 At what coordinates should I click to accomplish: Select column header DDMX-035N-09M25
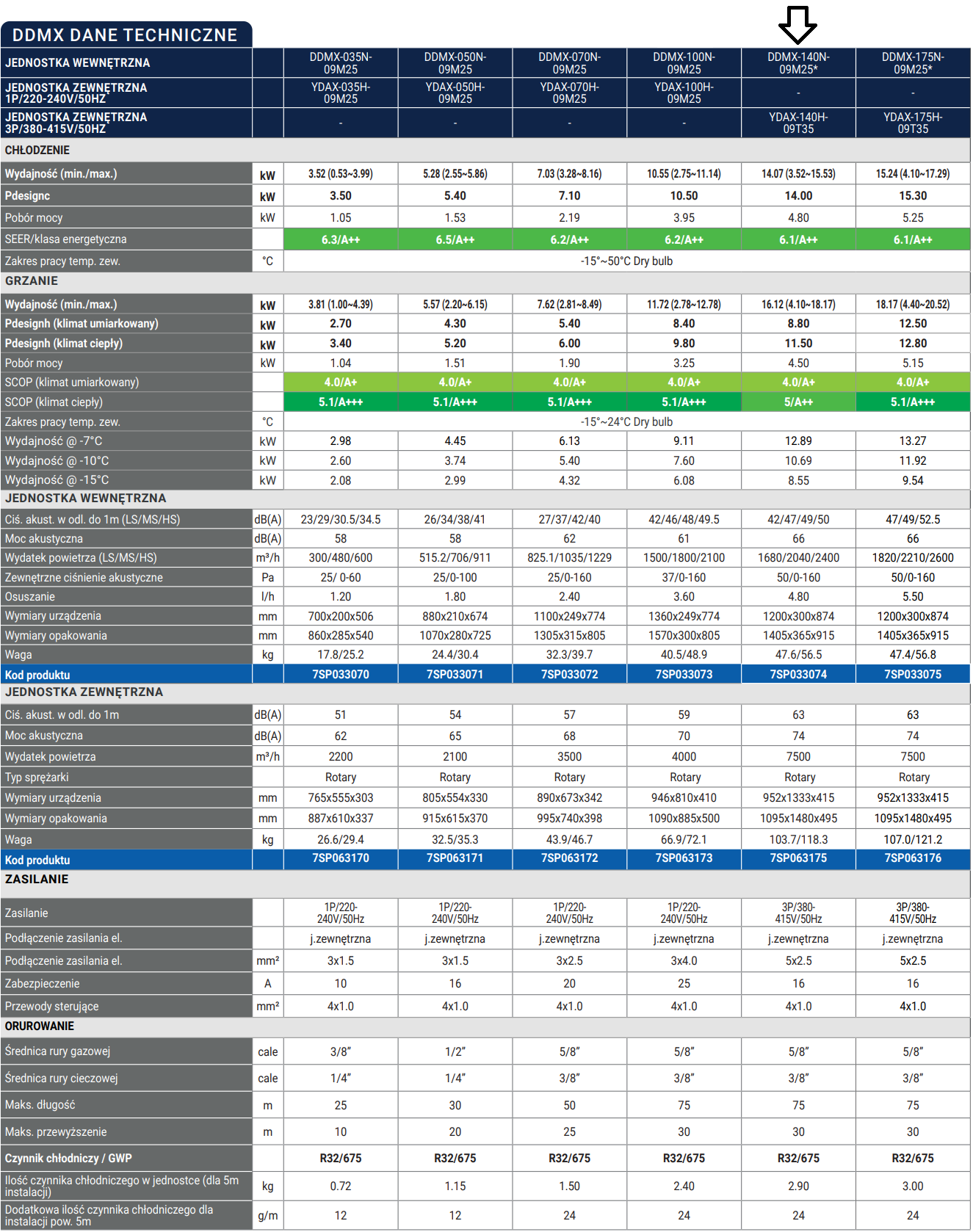(341, 63)
